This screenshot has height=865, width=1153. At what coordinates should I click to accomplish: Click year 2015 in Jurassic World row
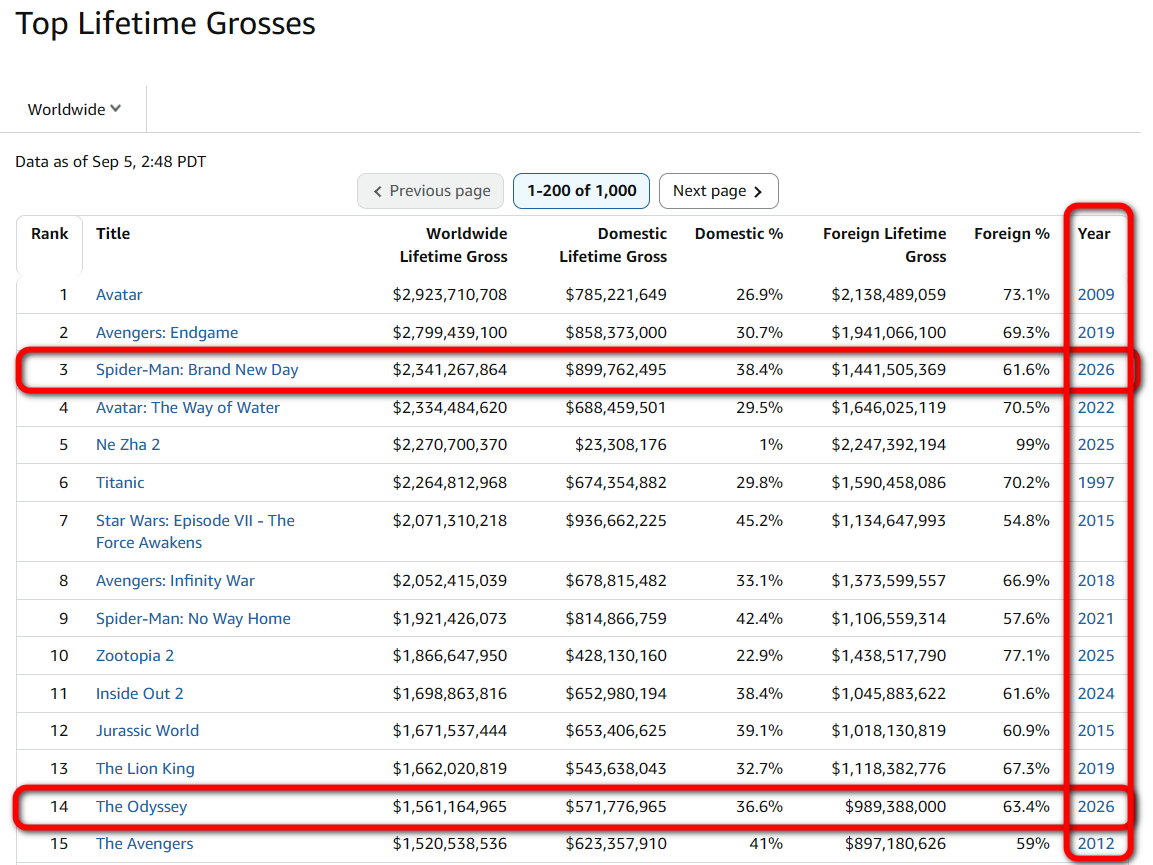point(1096,731)
